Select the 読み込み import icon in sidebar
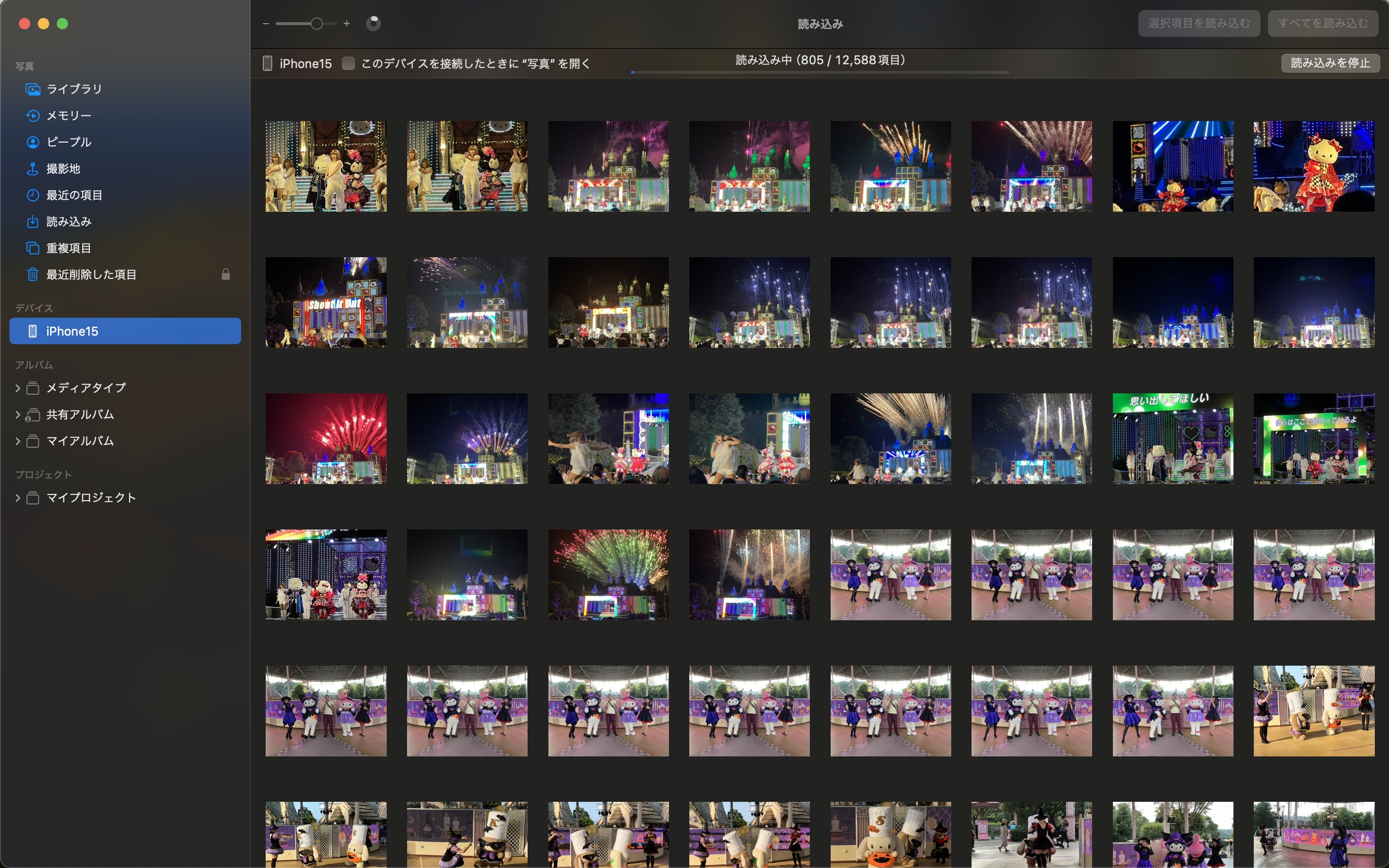This screenshot has height=868, width=1389. (x=33, y=222)
